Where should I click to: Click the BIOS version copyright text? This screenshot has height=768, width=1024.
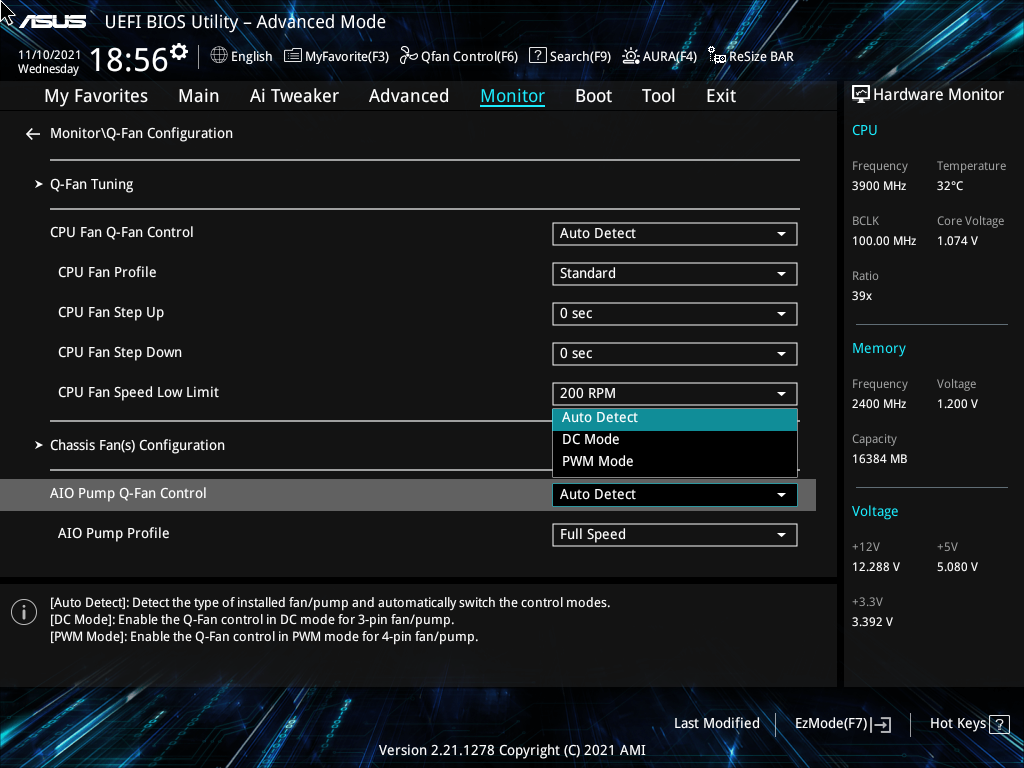pos(512,750)
